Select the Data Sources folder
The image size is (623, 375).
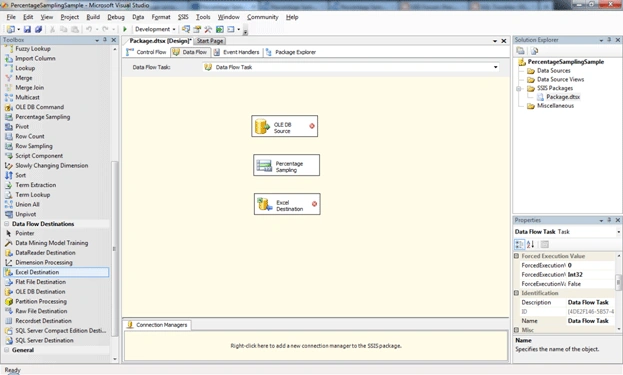coord(553,71)
